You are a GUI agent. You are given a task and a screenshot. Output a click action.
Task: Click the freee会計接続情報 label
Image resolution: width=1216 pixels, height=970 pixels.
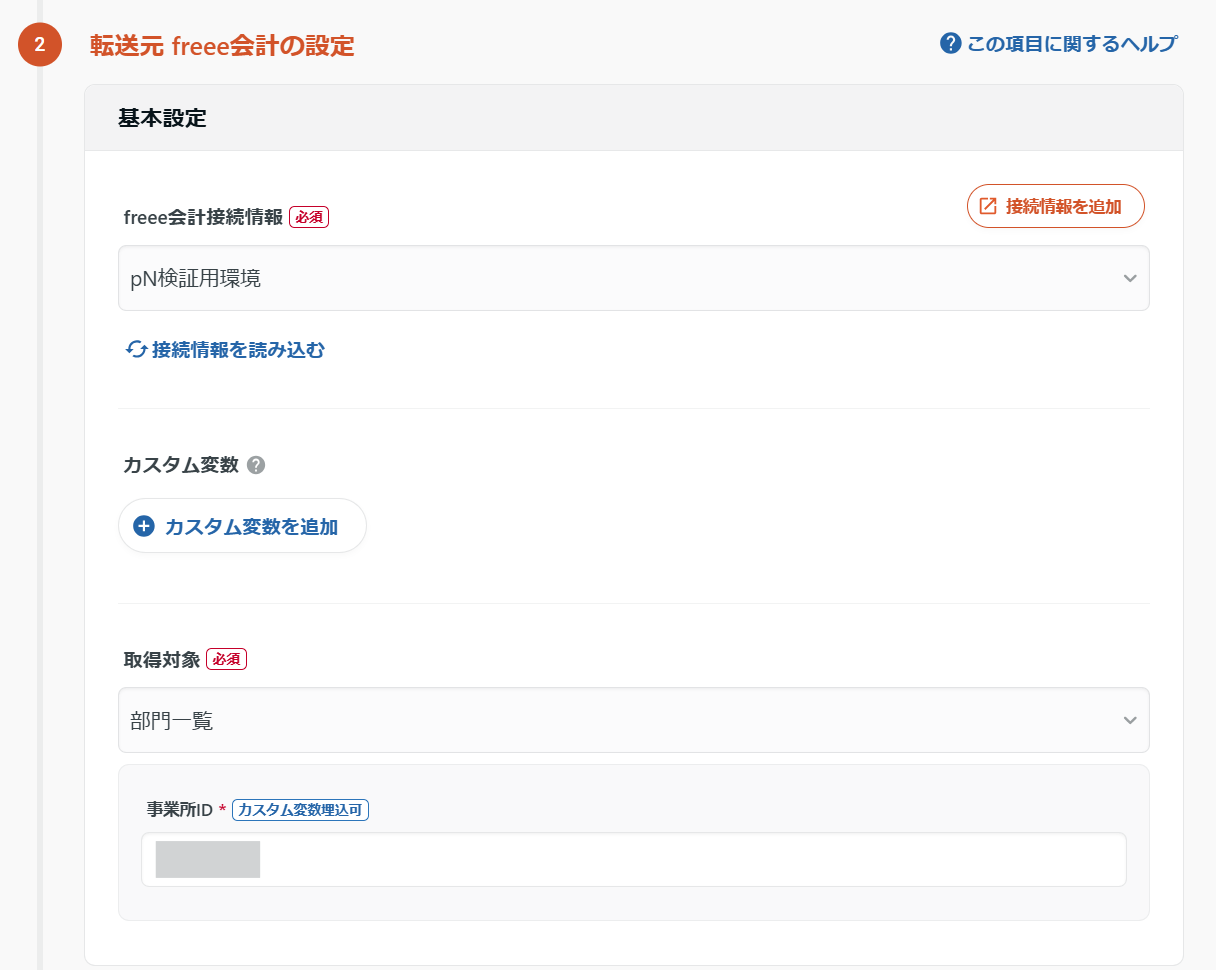tap(203, 216)
